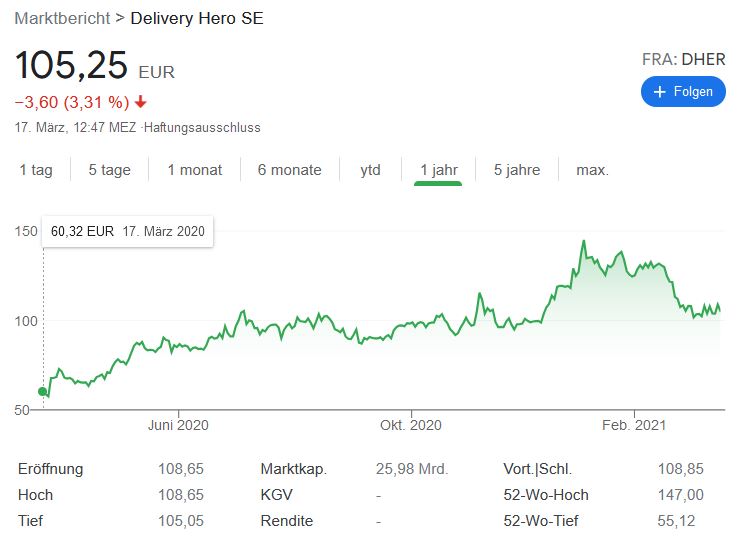This screenshot has width=744, height=544.
Task: Click the price change −3,60 (3,31 %)
Action: click(72, 102)
